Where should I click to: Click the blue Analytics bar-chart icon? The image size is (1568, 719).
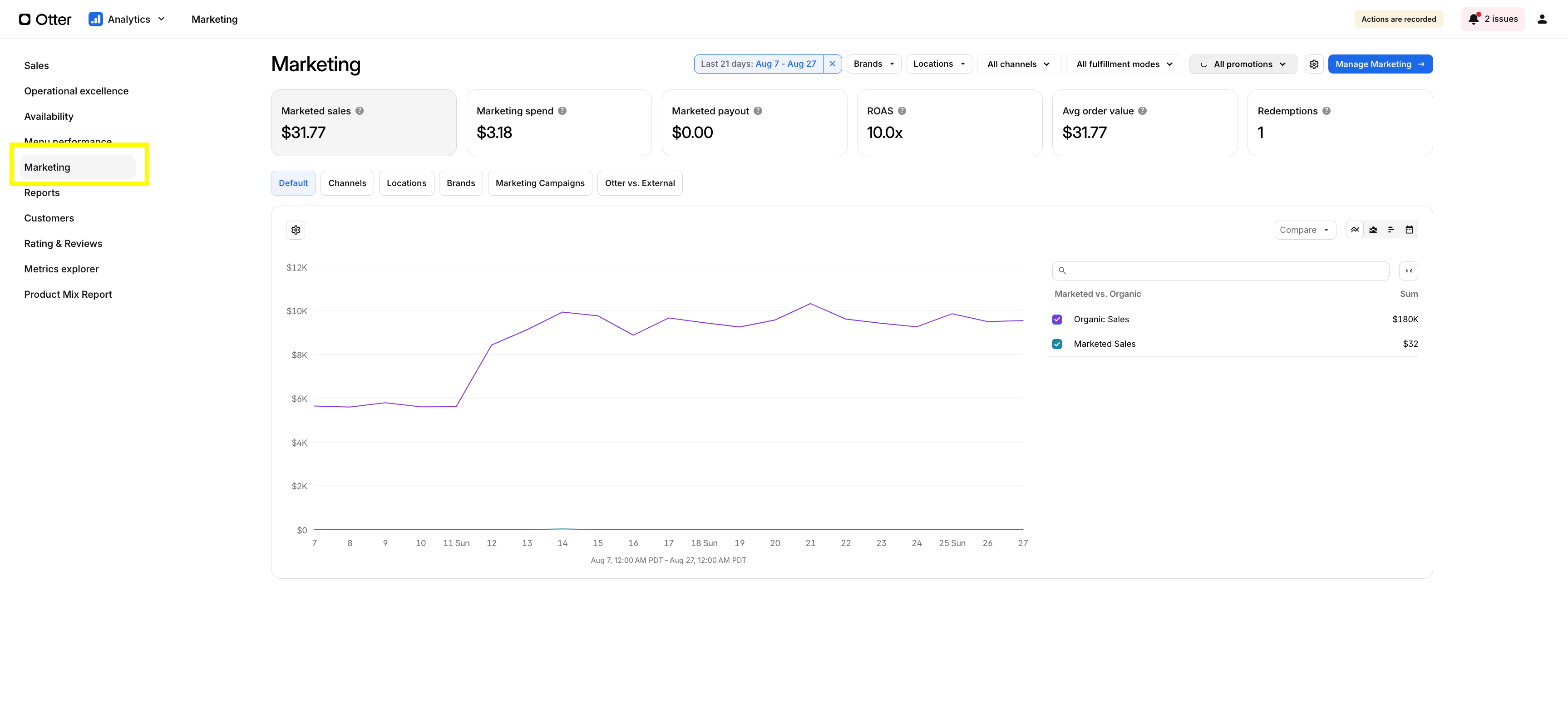[x=96, y=20]
